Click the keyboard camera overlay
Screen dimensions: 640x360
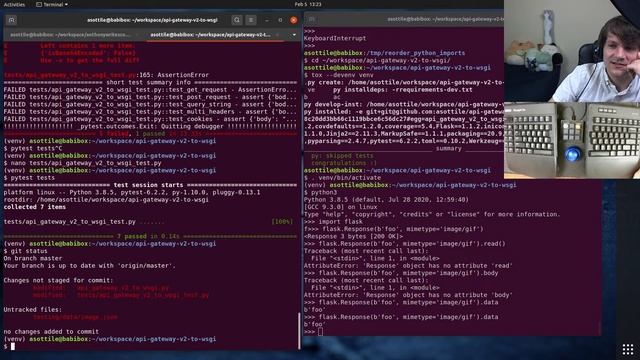572,140
